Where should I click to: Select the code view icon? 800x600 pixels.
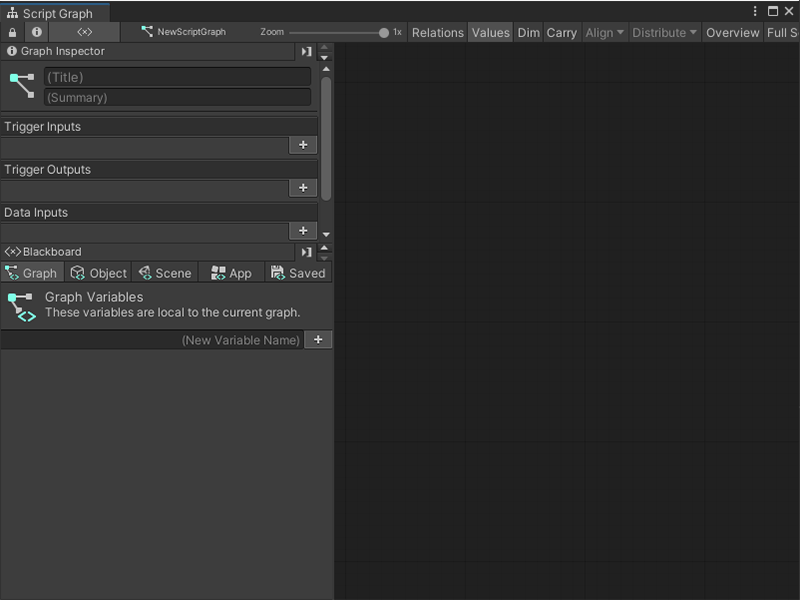[84, 32]
